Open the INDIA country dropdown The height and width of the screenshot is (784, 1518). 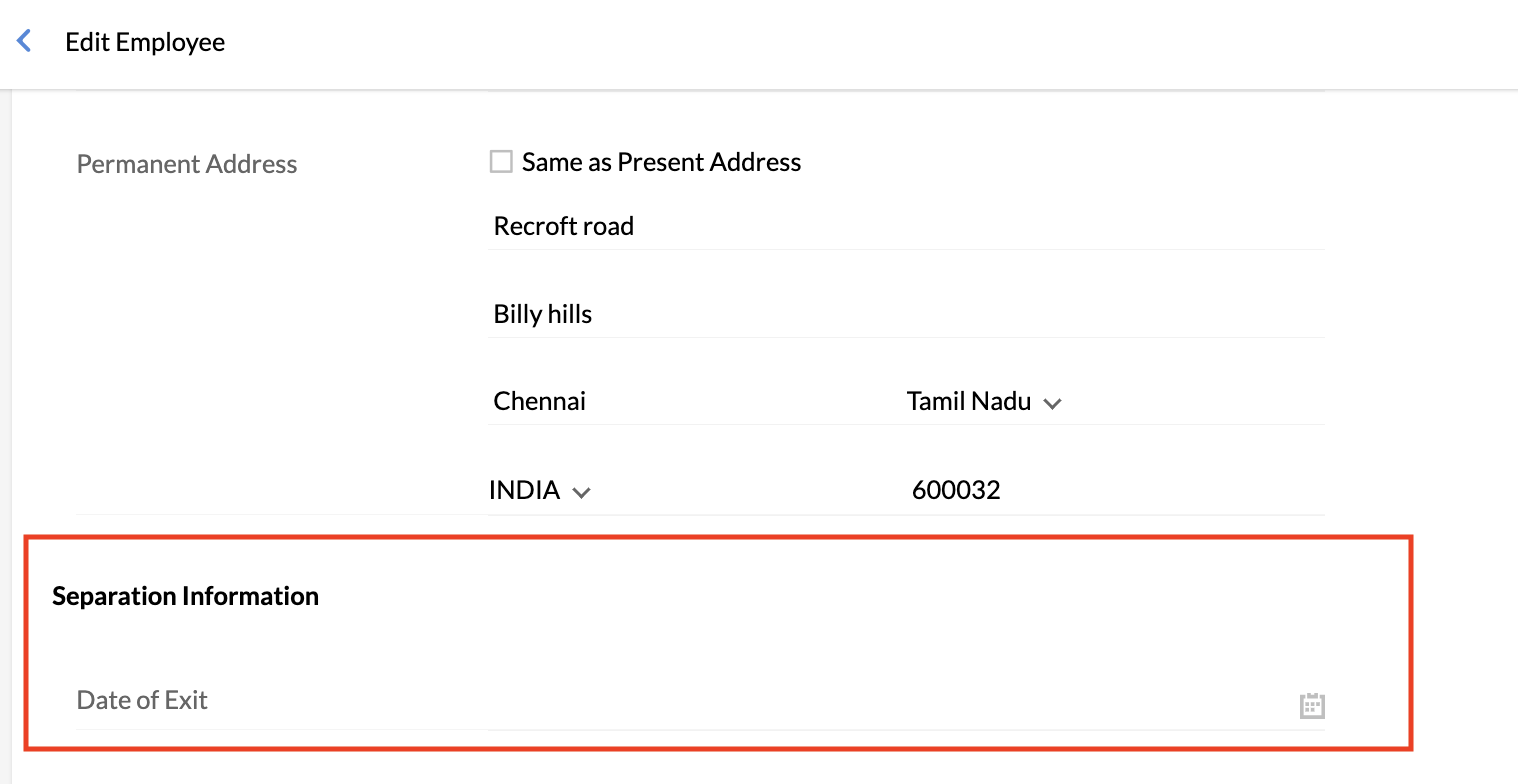pyautogui.click(x=524, y=490)
